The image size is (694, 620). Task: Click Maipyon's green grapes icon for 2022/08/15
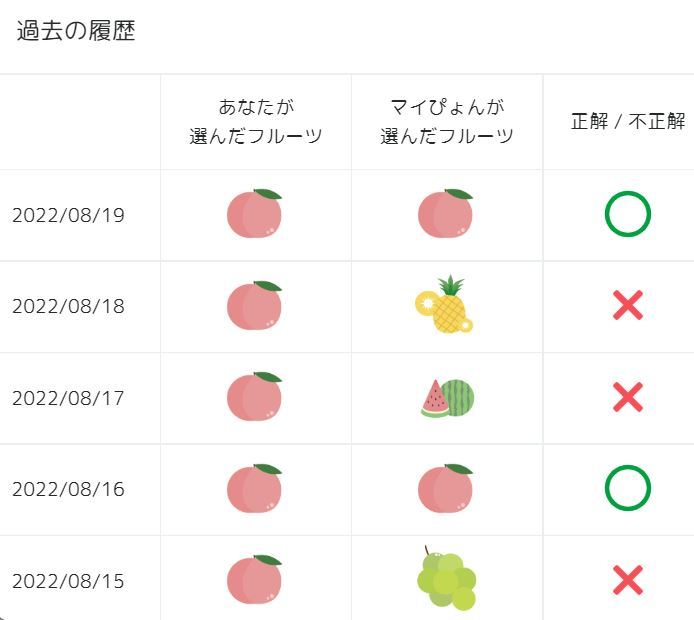tap(446, 580)
